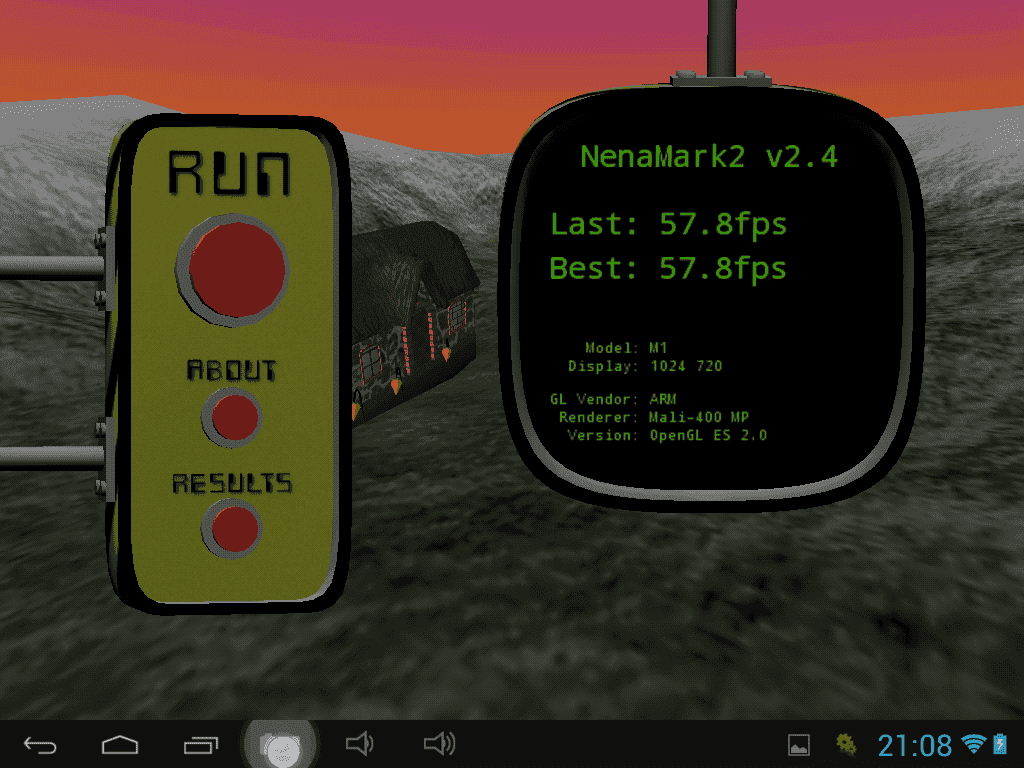Tap the volume up speaker icon
This screenshot has width=1024, height=768.
point(440,744)
